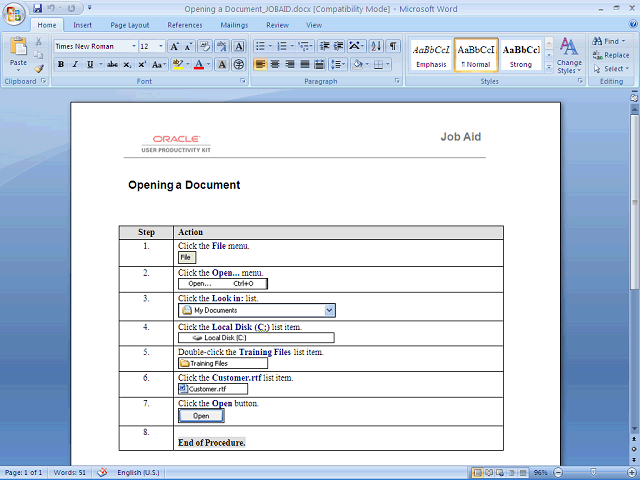Click Words: 51 count in status bar
Viewport: 640px width, 480px height.
point(70,473)
